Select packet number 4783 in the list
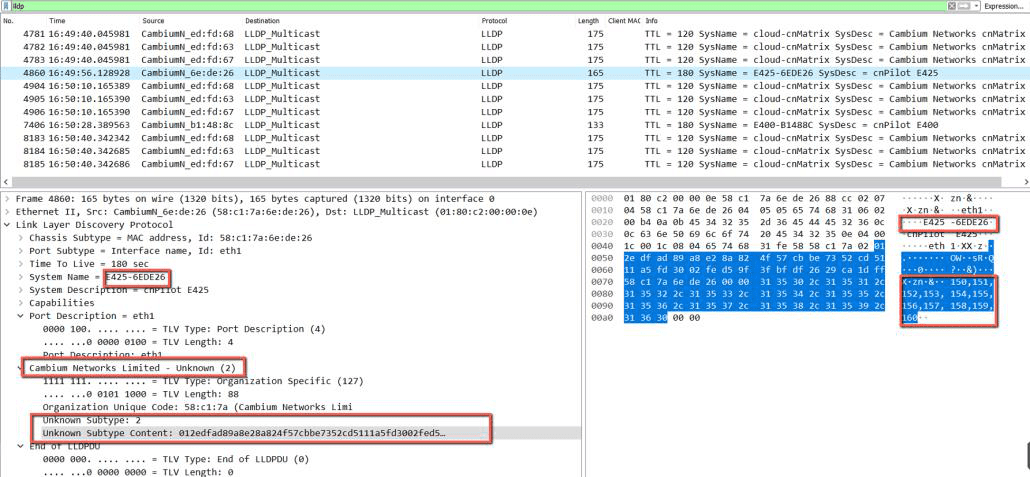This screenshot has width=1030, height=477. 514,60
